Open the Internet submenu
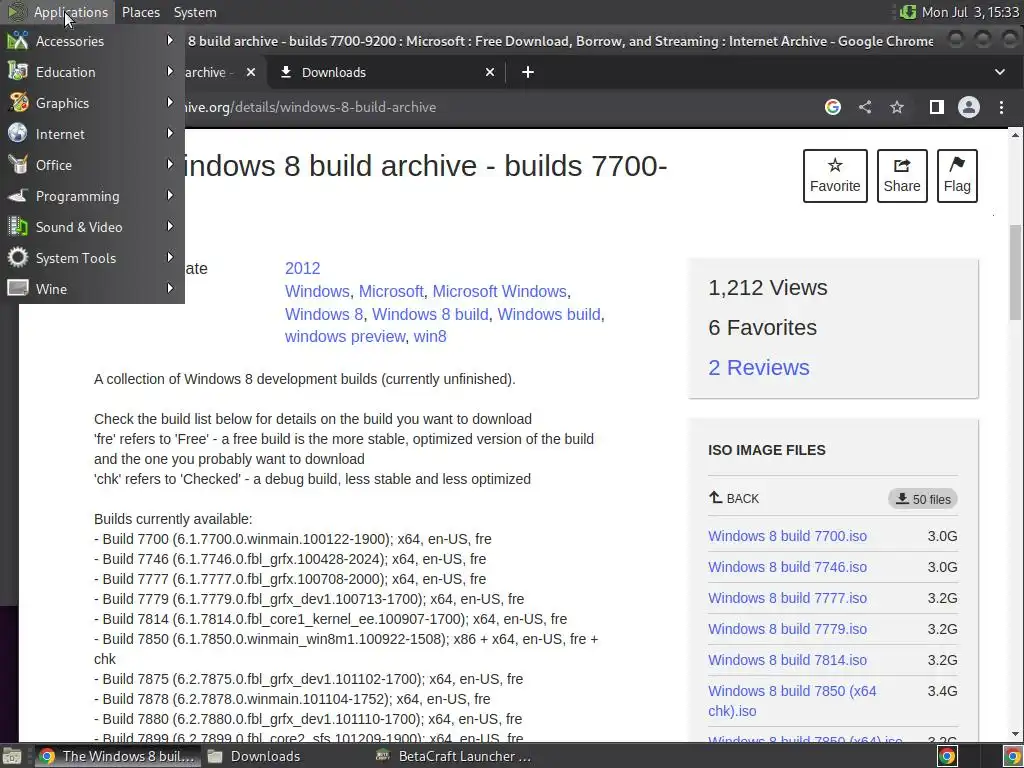The width and height of the screenshot is (1024, 768). 92,134
